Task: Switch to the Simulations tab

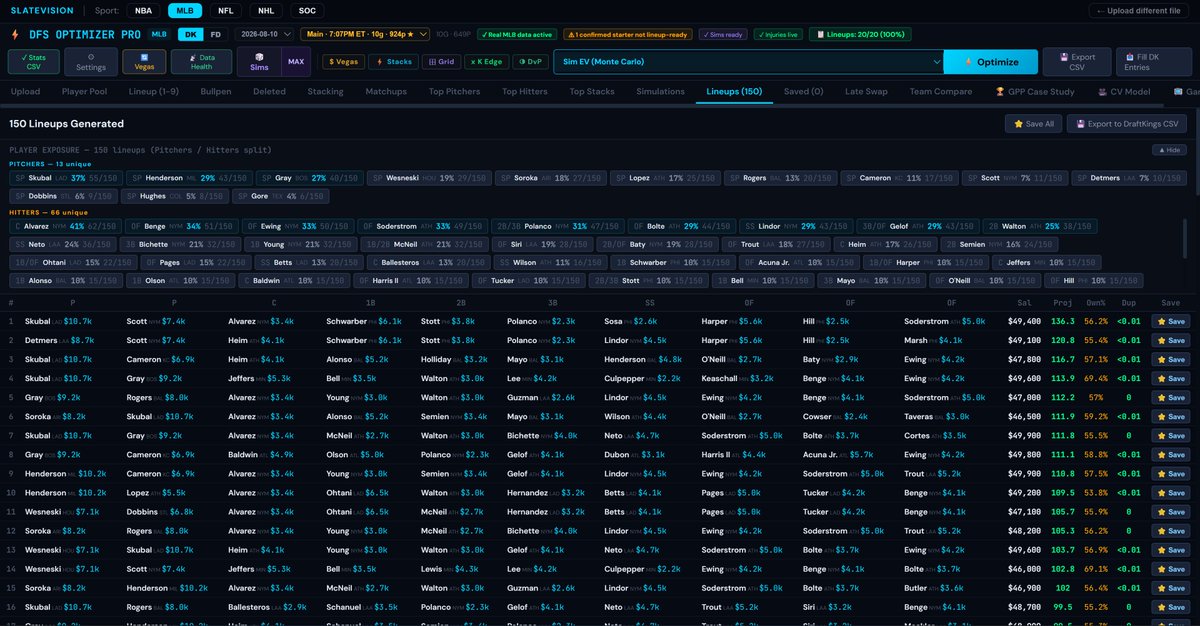Action: point(660,92)
